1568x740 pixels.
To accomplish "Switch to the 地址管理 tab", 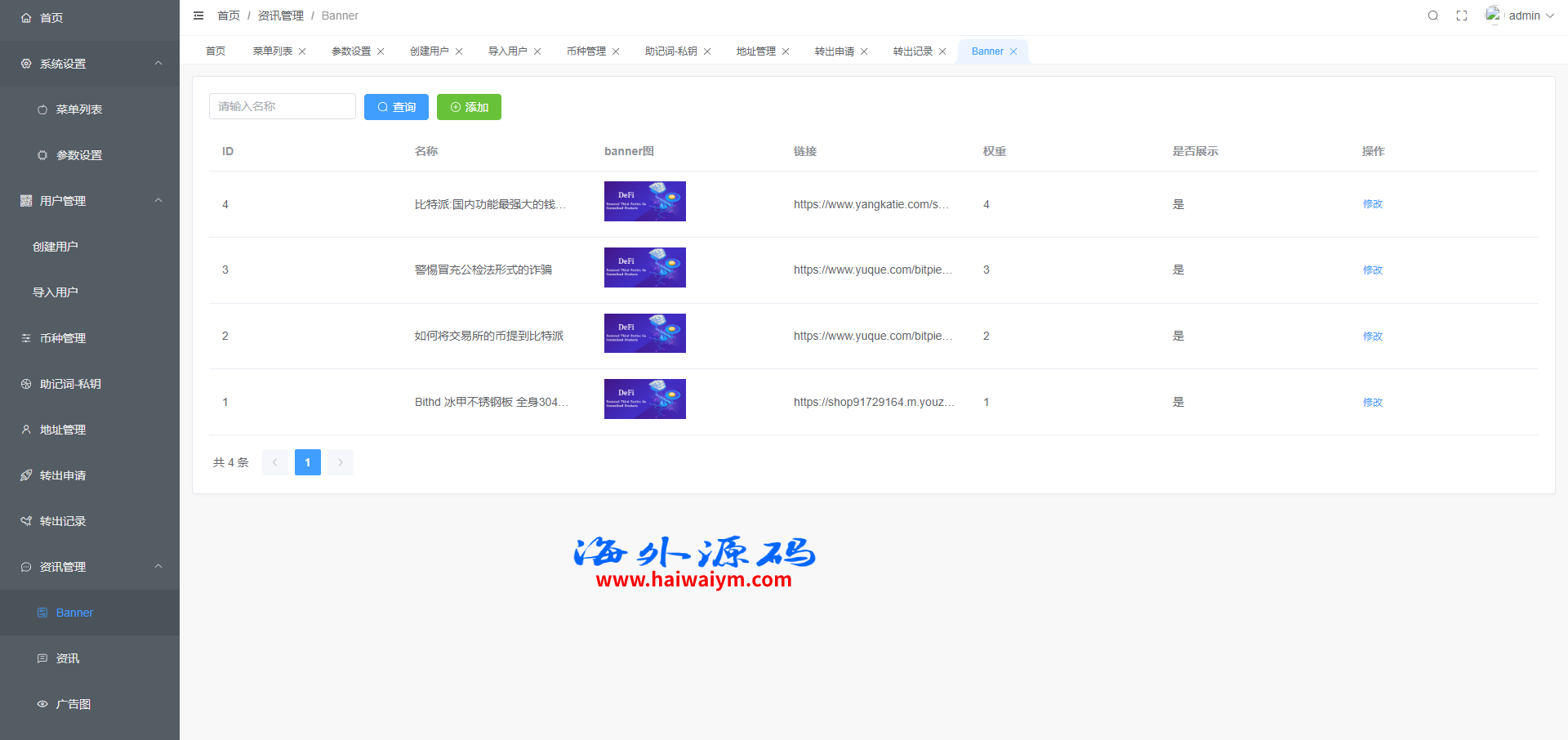I will [755, 51].
